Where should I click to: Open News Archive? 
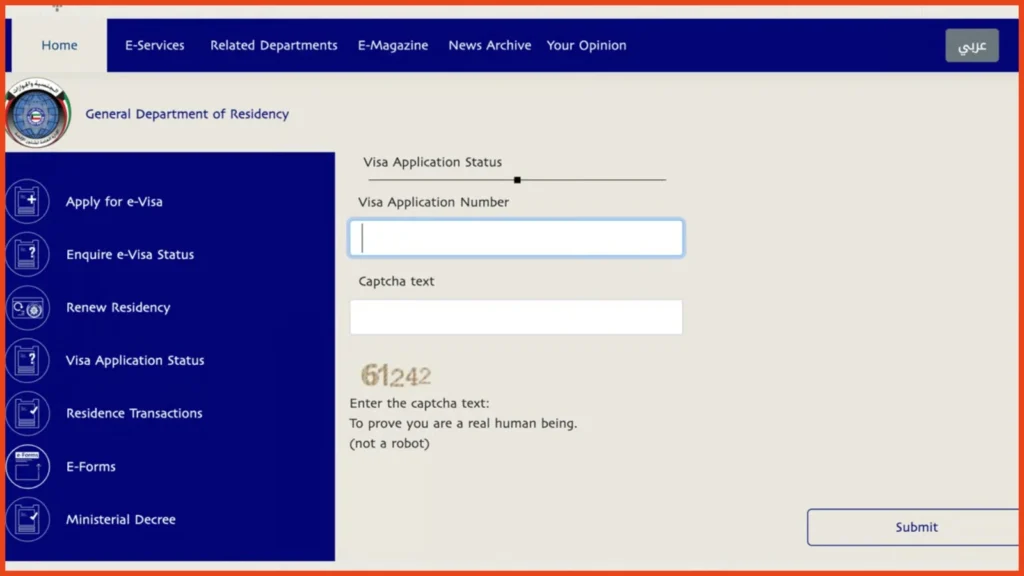click(x=489, y=45)
